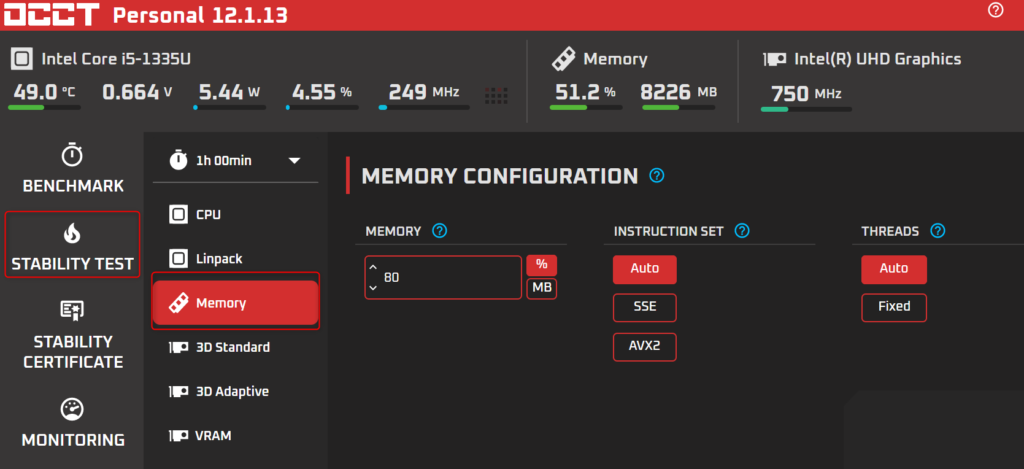Click the CPU temperature 49.0 °C bar
The height and width of the screenshot is (469, 1024).
pos(44,107)
